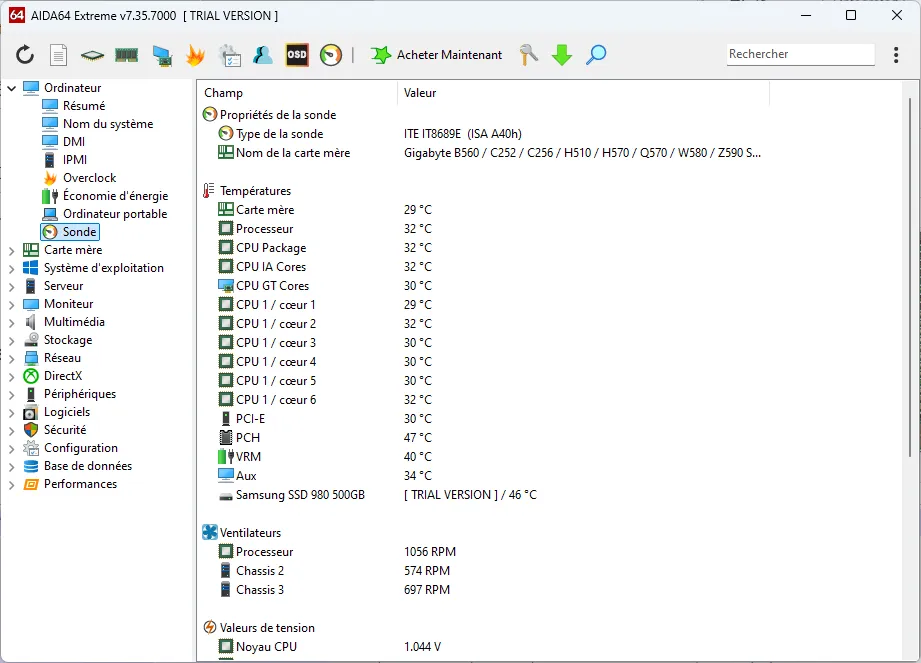921x663 pixels.
Task: Click the Refresh toolbar icon
Action: tap(25, 55)
